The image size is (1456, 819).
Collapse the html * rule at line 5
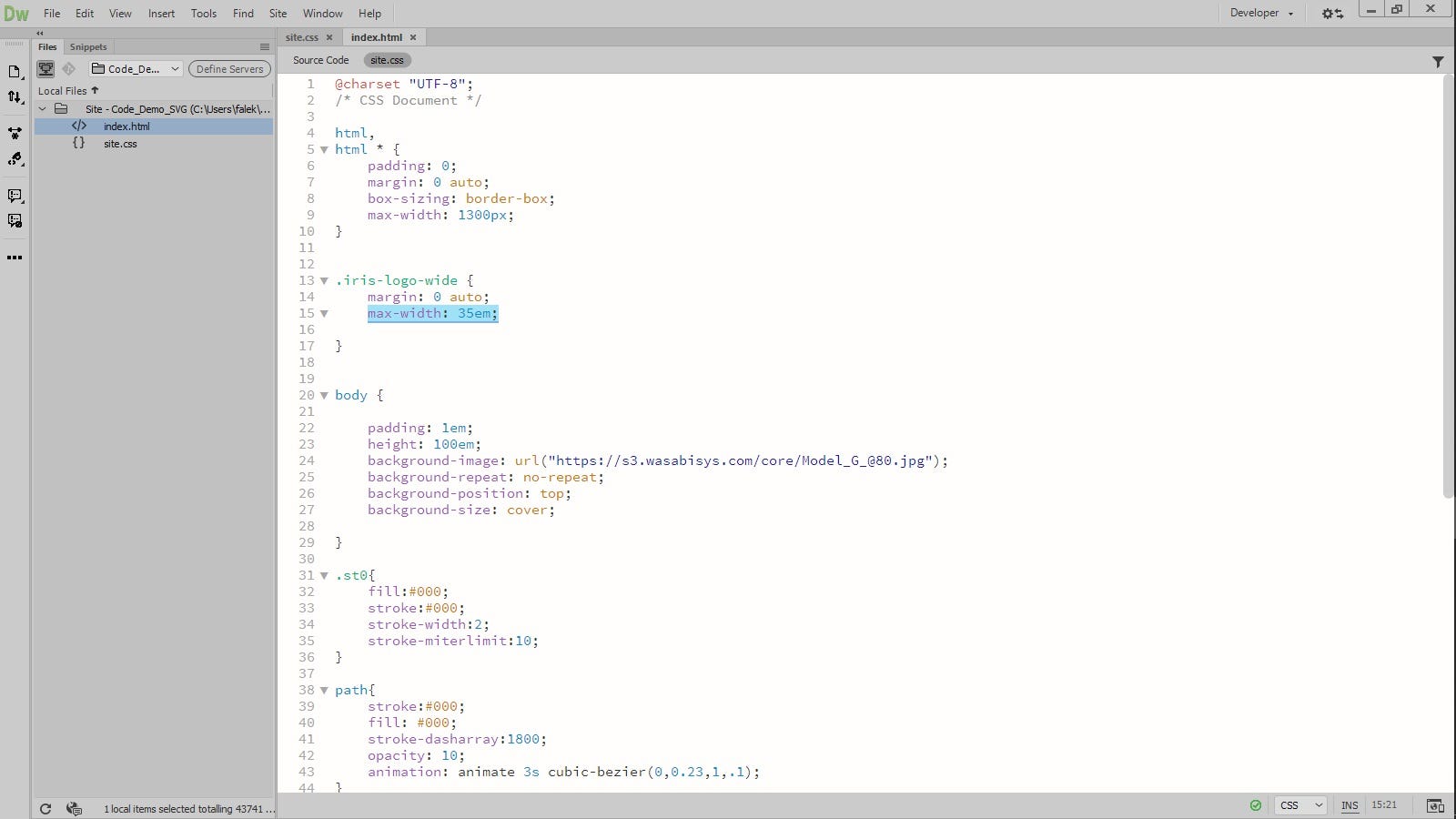pyautogui.click(x=324, y=150)
